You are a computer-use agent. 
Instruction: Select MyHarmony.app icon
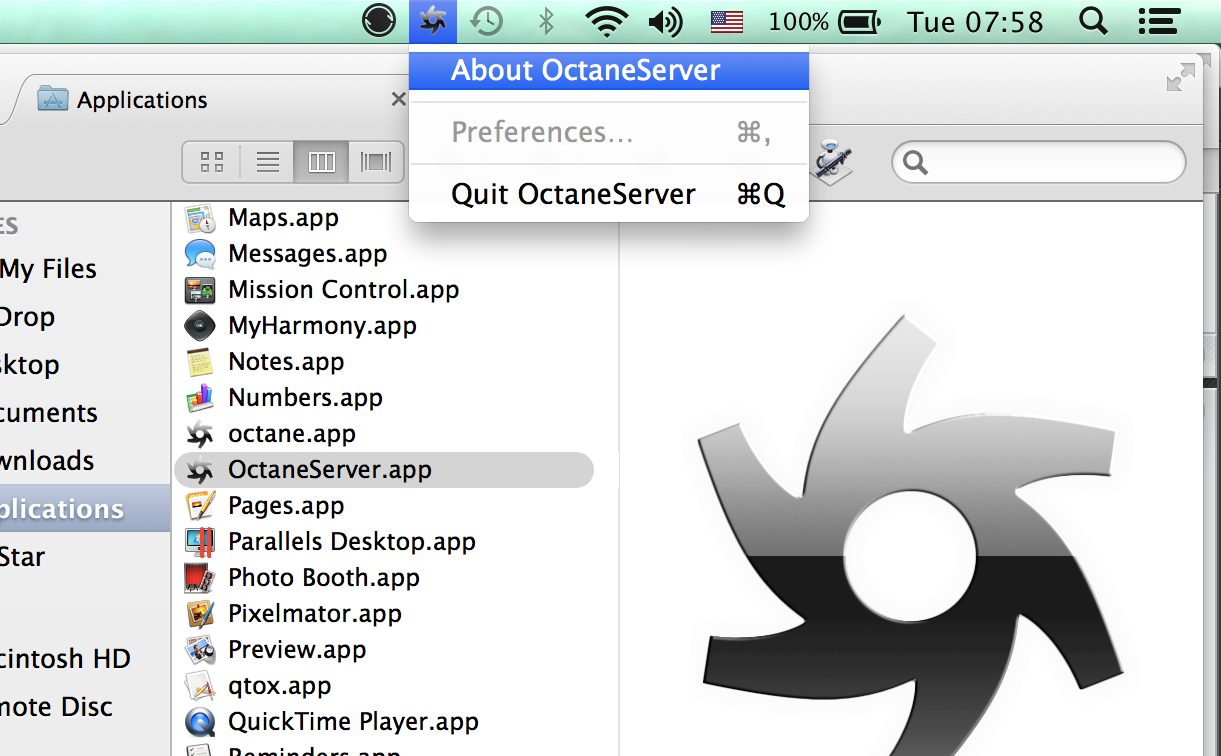coord(200,326)
